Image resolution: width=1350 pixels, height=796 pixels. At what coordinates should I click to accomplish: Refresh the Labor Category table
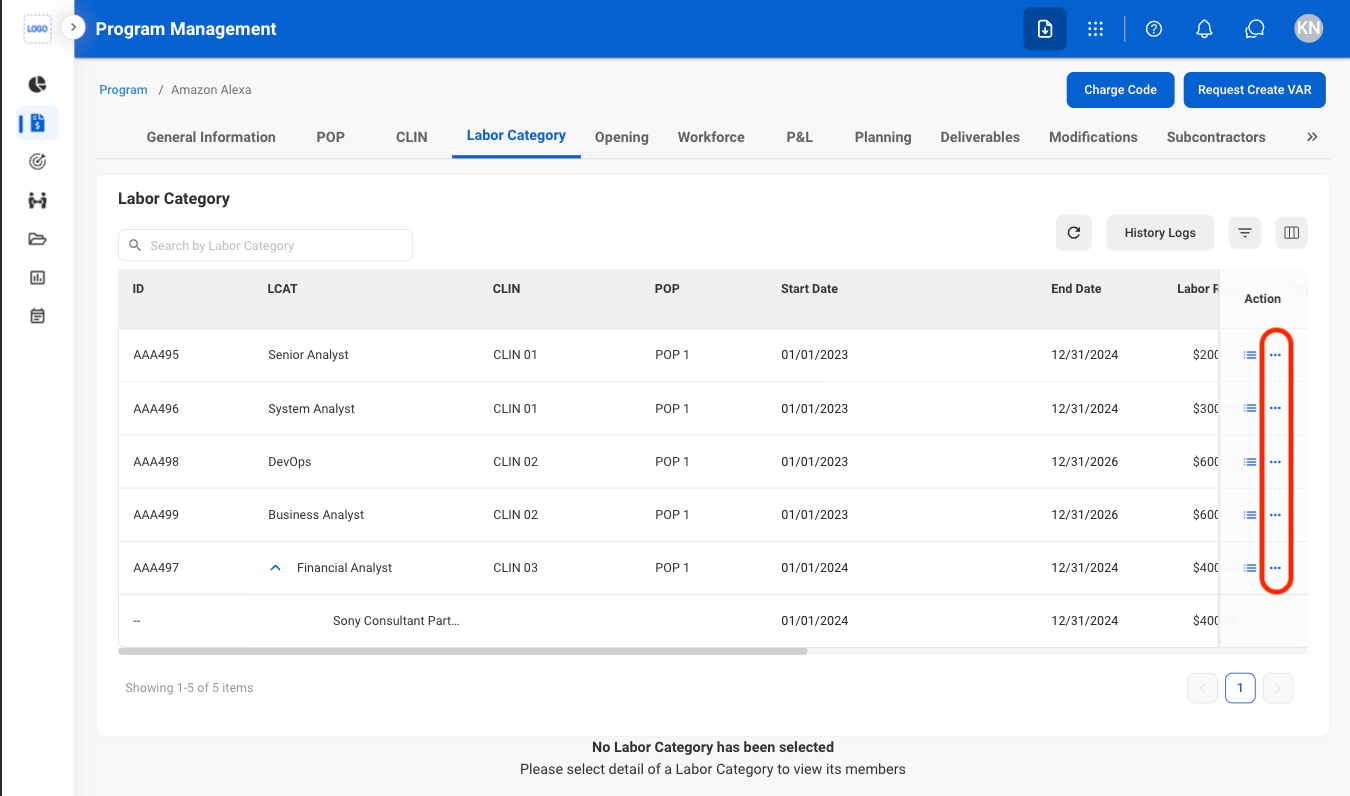[1074, 233]
